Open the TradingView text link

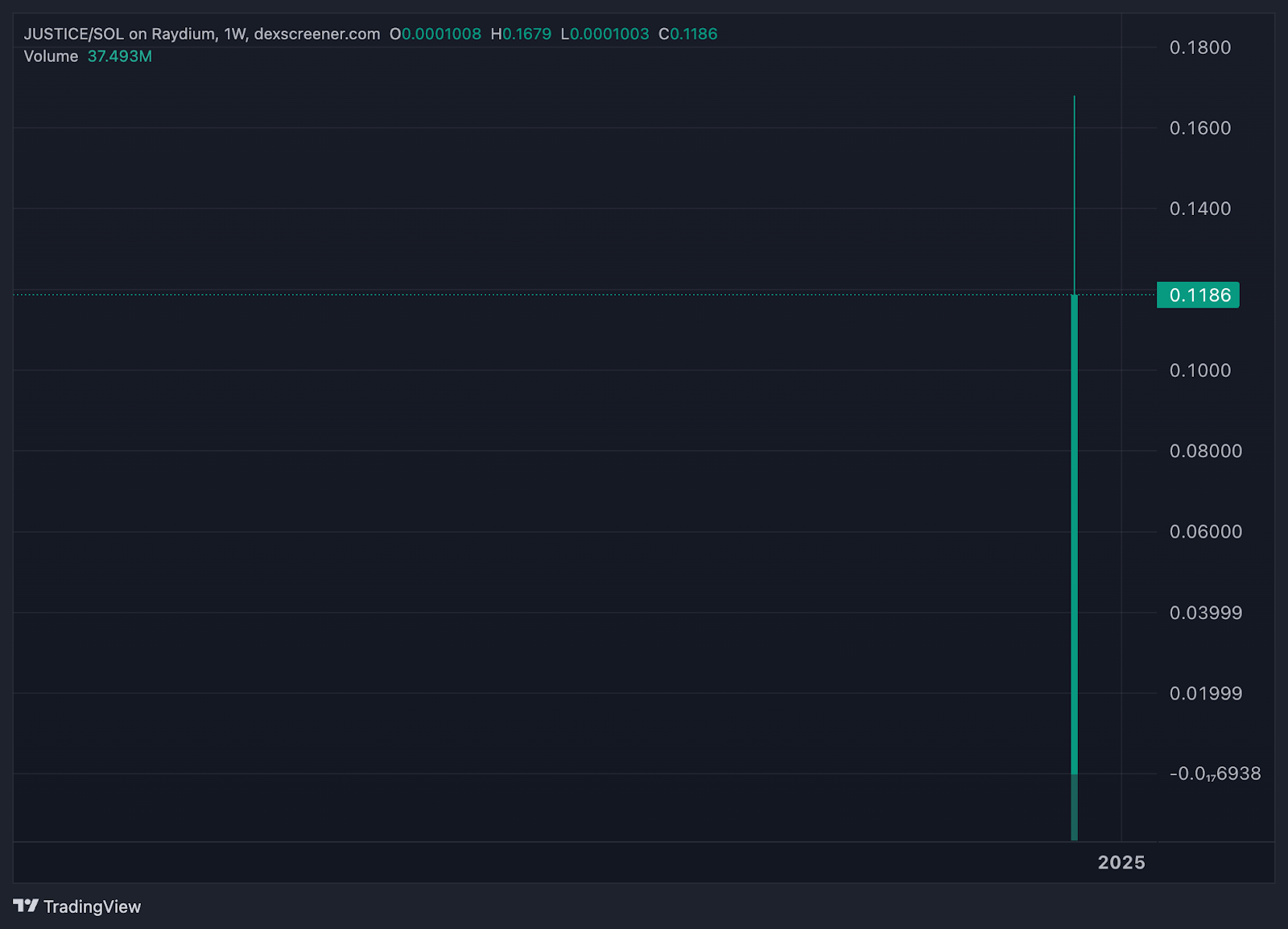[92, 906]
